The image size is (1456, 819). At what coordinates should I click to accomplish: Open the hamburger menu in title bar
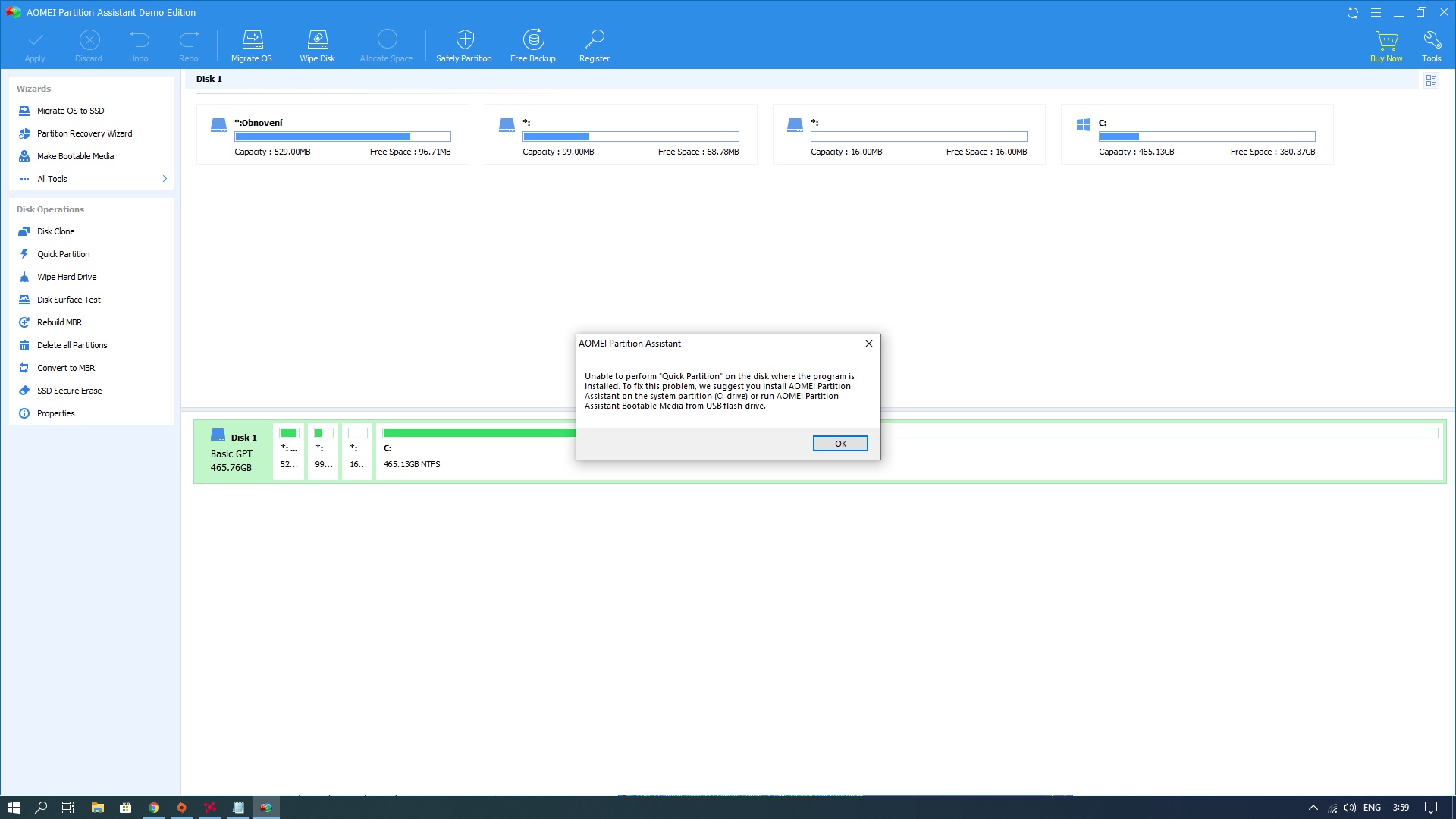coord(1376,13)
